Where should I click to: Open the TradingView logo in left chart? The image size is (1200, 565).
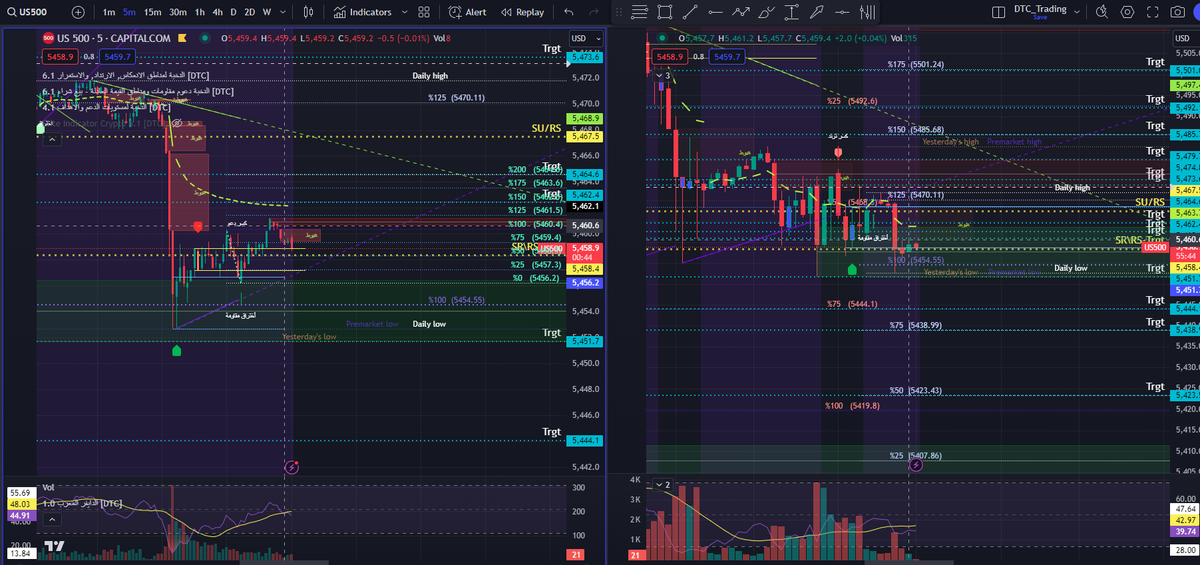[55, 547]
